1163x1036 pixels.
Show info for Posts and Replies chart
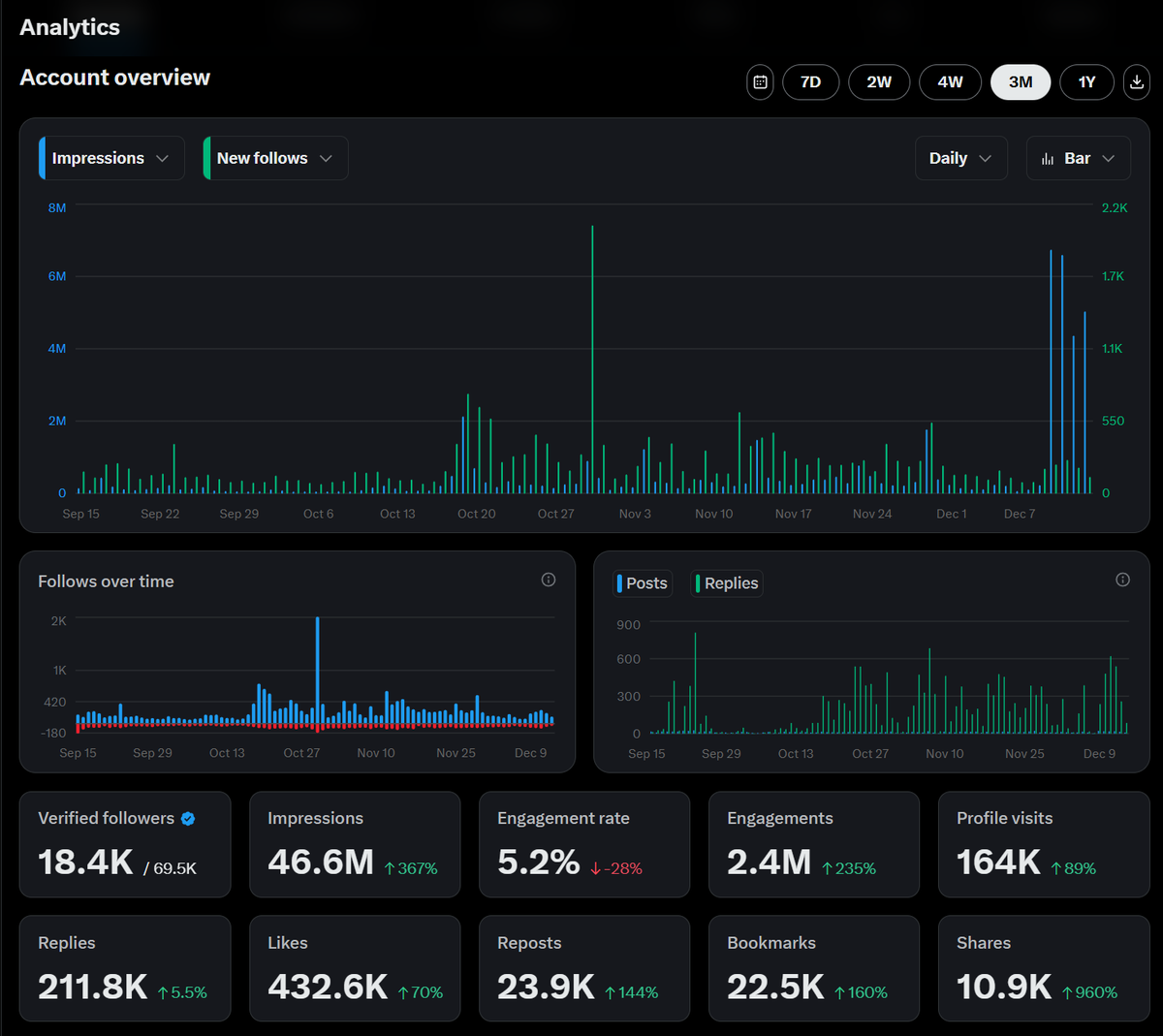pyautogui.click(x=1122, y=580)
